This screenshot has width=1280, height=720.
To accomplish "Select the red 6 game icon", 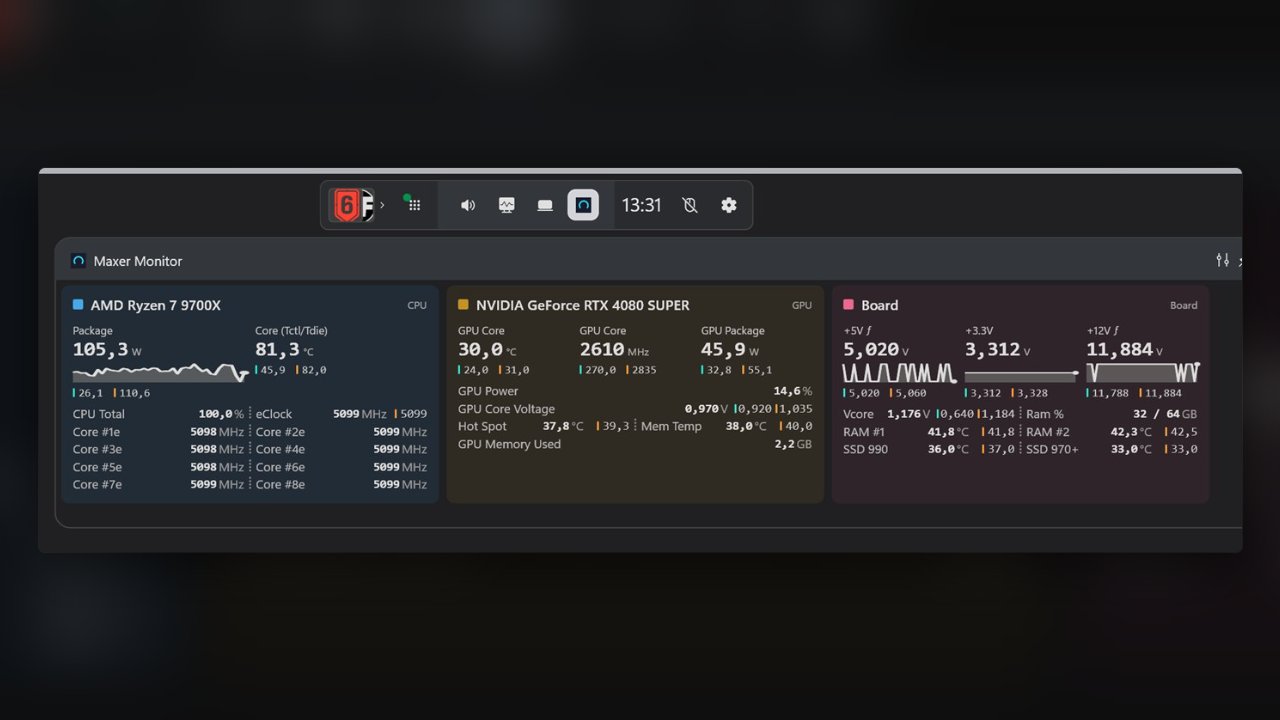I will tap(345, 205).
